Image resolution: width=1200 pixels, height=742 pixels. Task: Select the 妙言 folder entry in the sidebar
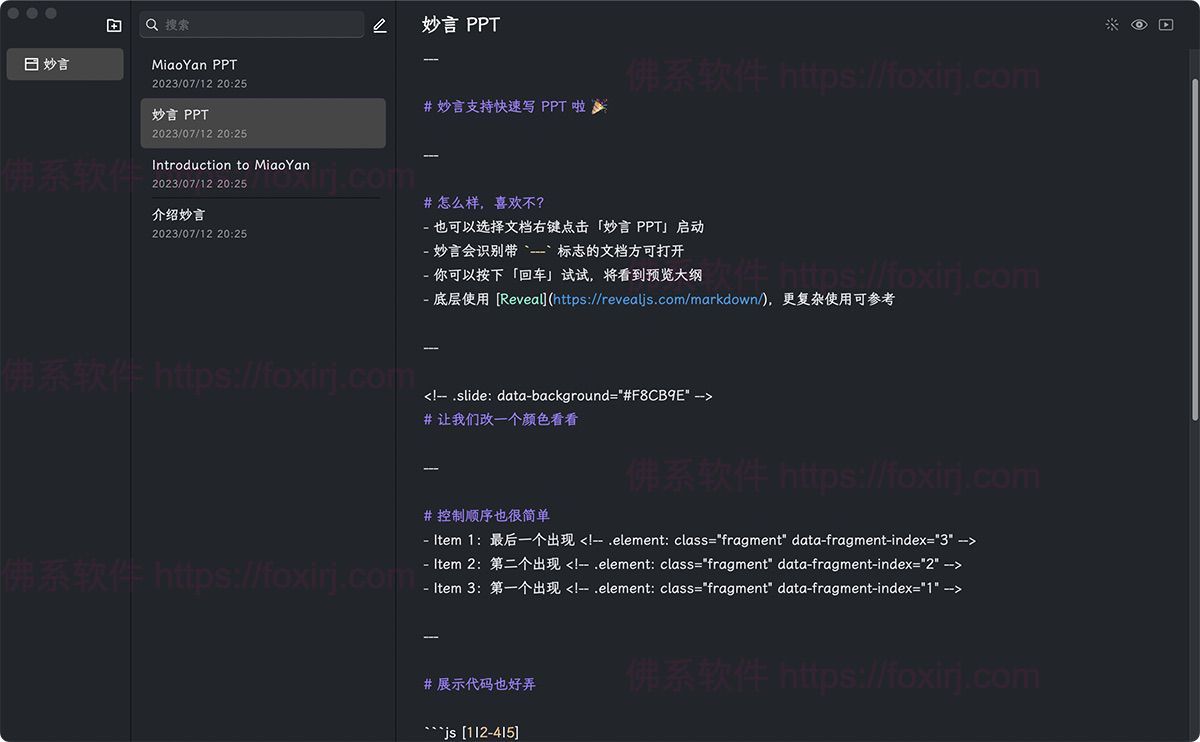(x=64, y=64)
